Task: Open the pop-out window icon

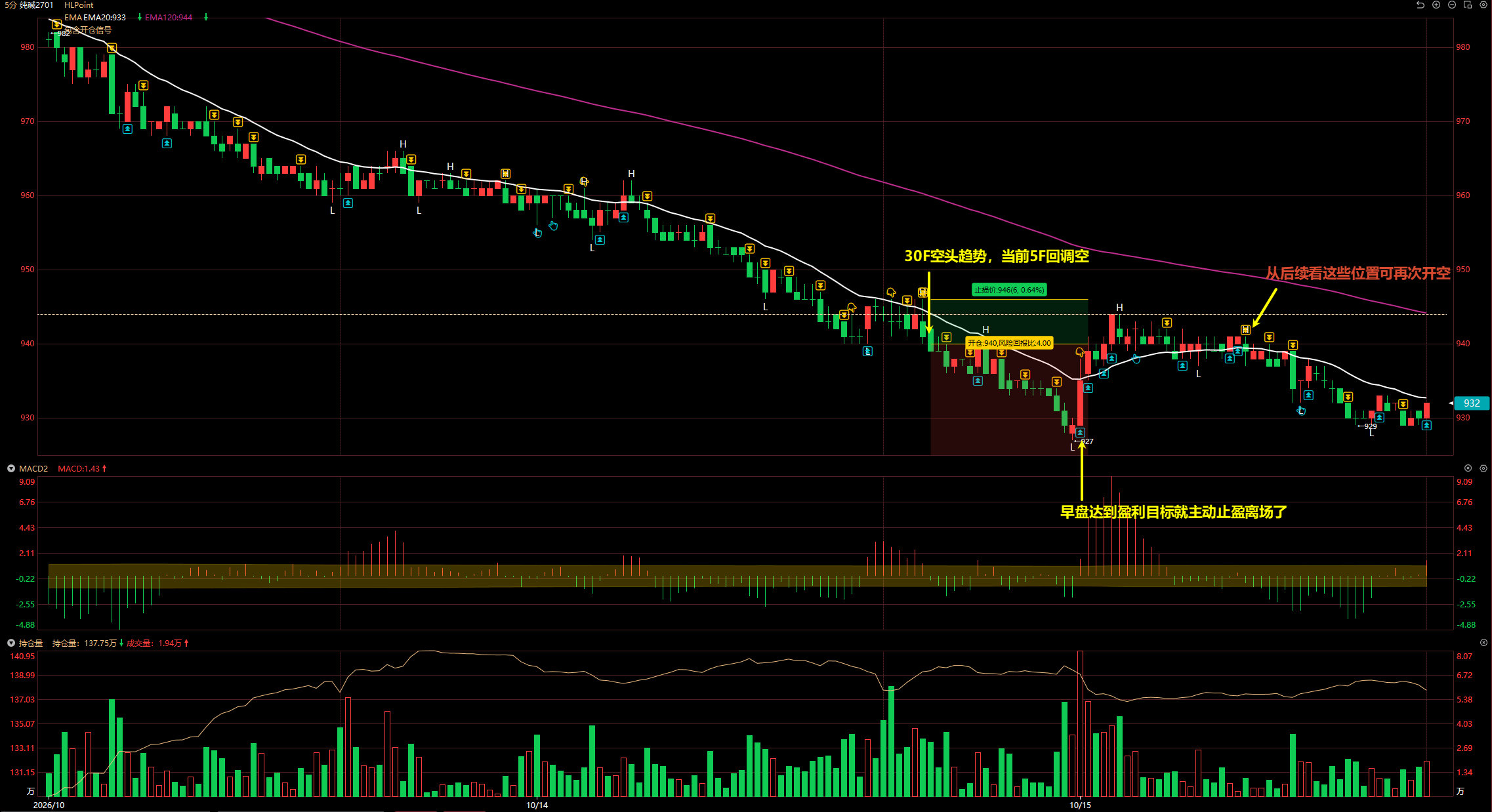Action: (x=1468, y=5)
